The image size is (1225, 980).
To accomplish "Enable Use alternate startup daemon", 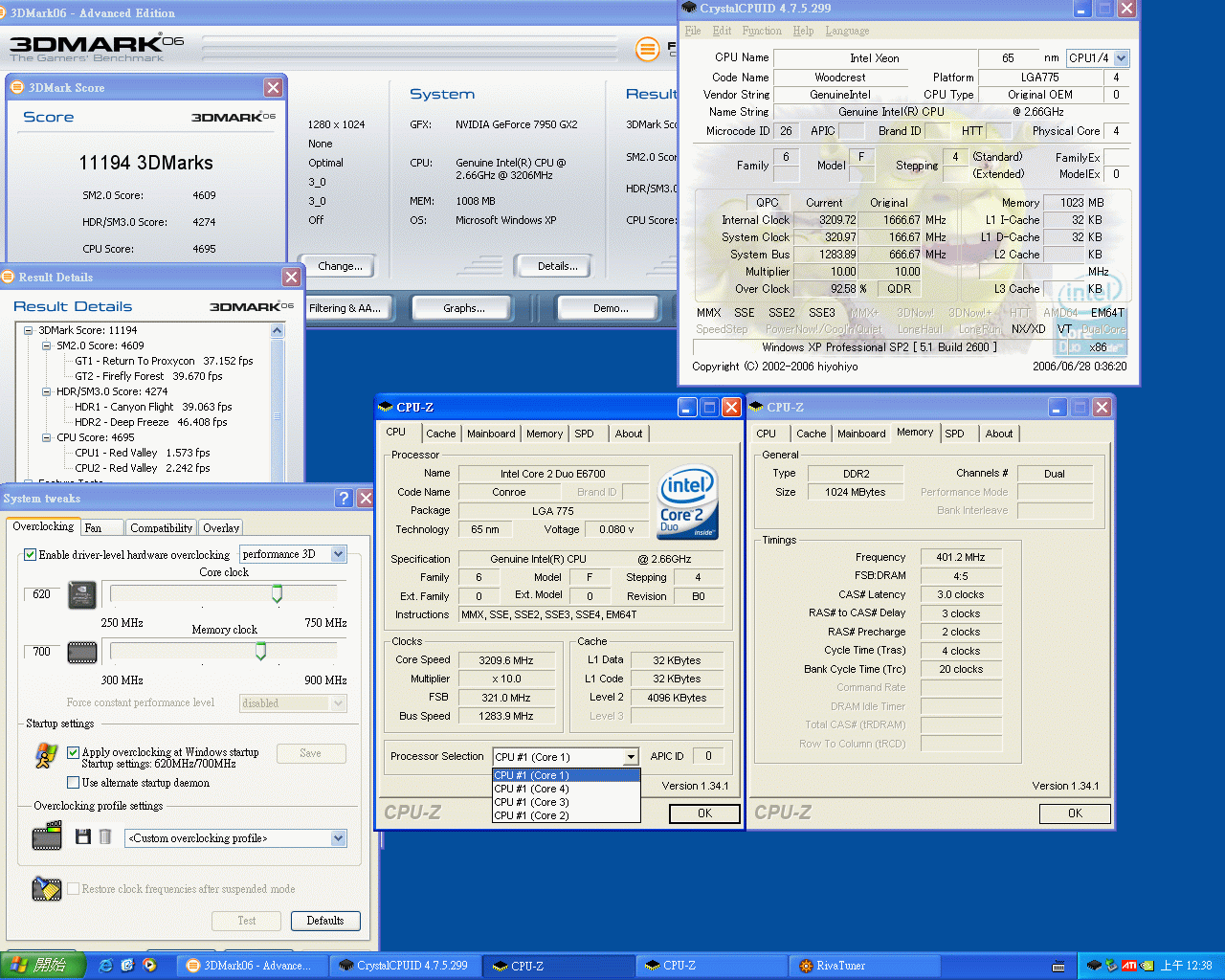I will coord(73,783).
